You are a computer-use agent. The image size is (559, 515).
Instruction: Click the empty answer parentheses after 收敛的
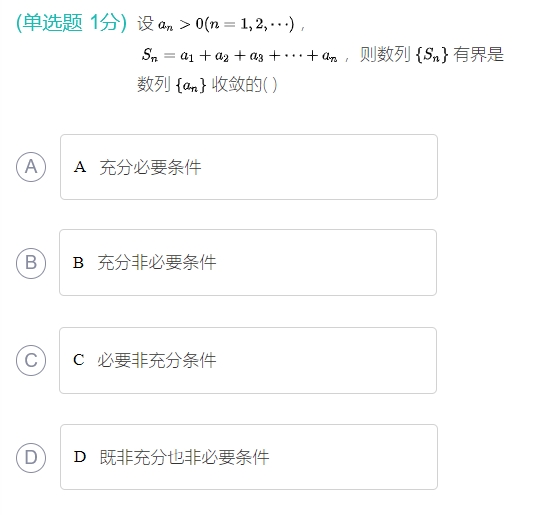click(270, 85)
